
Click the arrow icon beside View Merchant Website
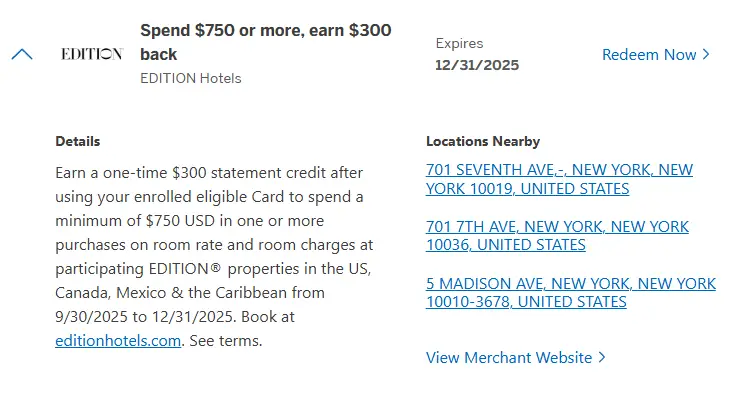tap(602, 357)
